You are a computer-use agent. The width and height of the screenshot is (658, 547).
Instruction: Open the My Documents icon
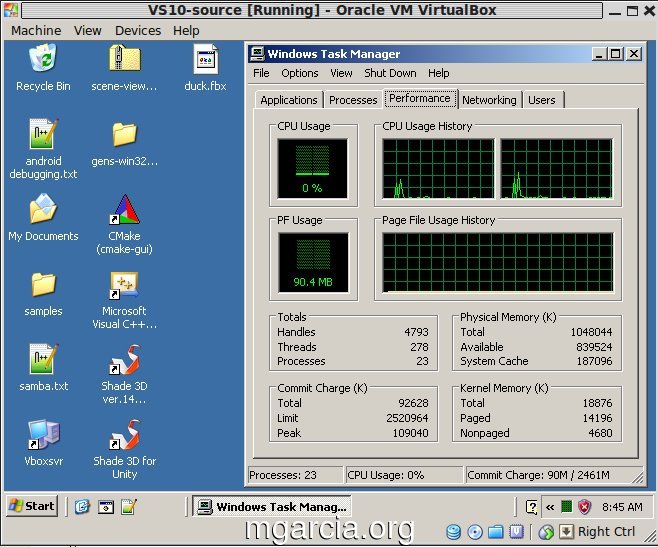[x=43, y=208]
